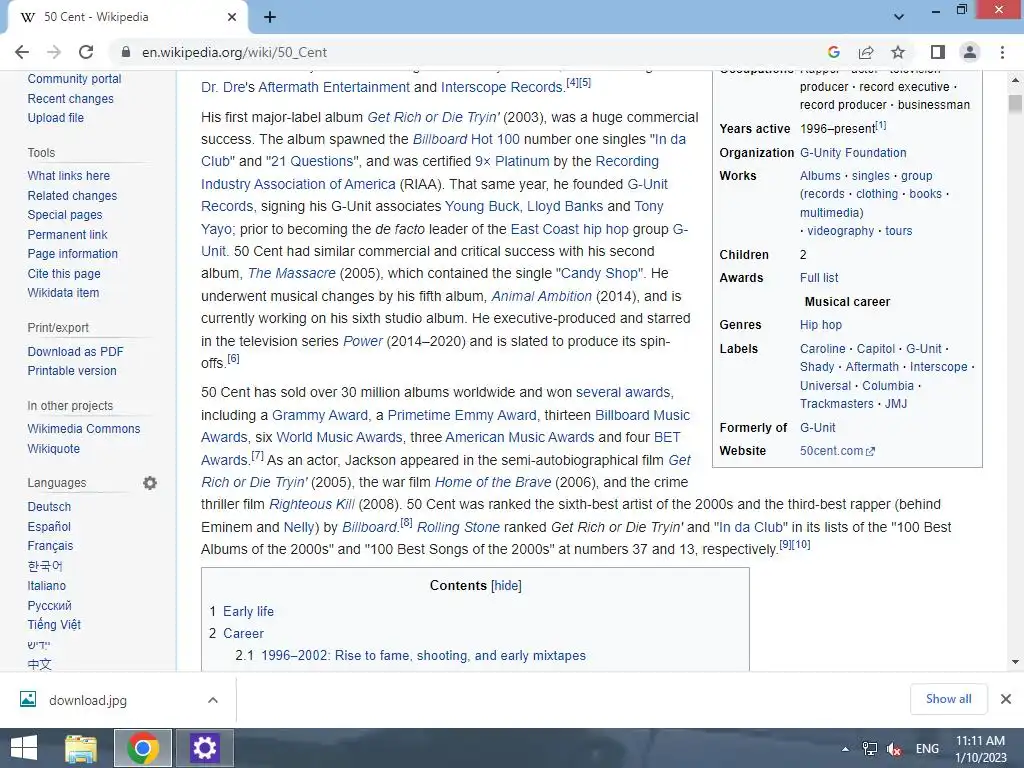The width and height of the screenshot is (1024, 768).
Task: Click the Google icon in the address bar
Action: pos(833,52)
